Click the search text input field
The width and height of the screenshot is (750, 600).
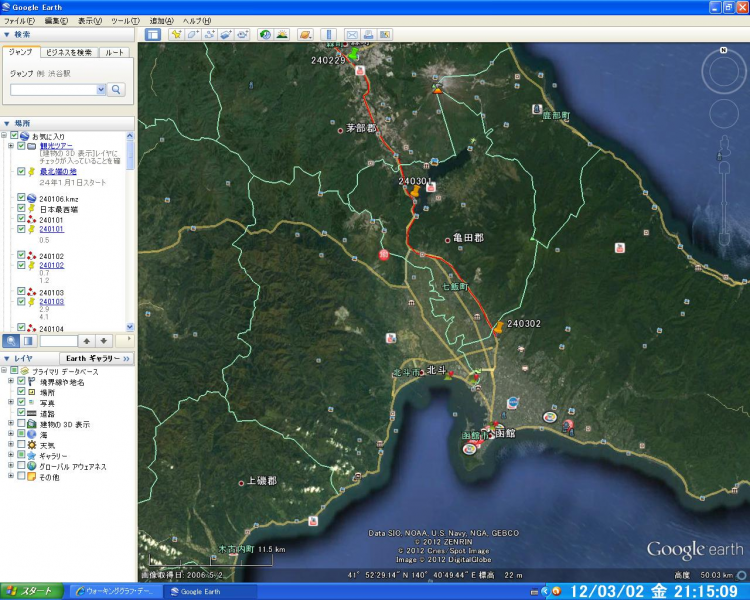54,89
